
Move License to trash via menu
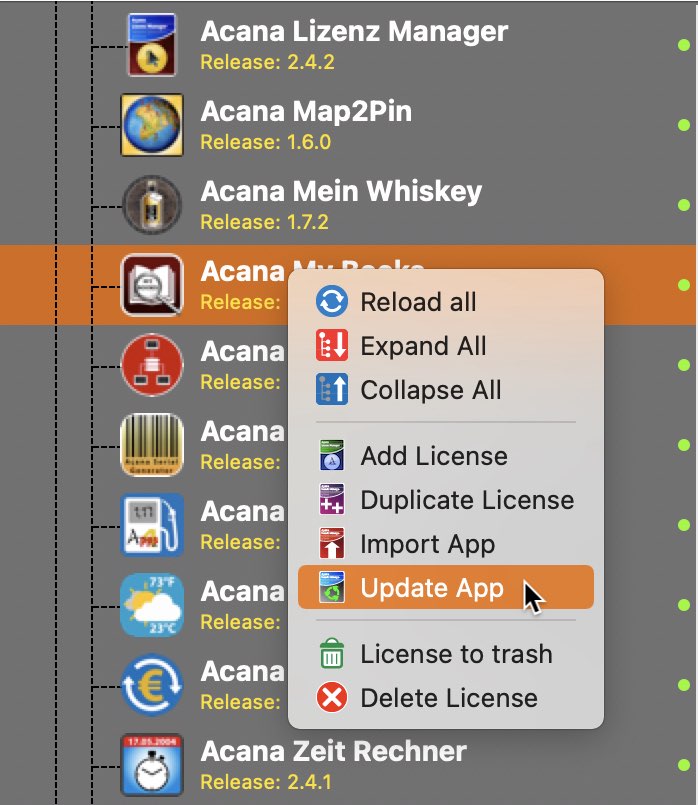tap(456, 654)
